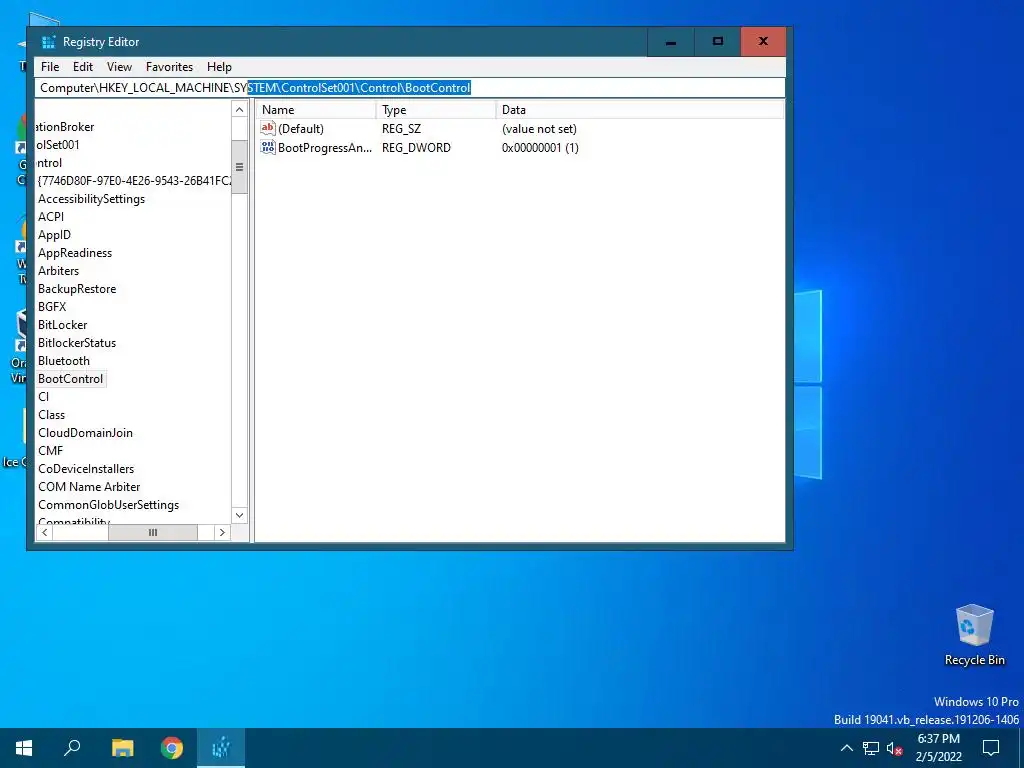Click the (value not set) data cell
The width and height of the screenshot is (1024, 768).
click(539, 129)
